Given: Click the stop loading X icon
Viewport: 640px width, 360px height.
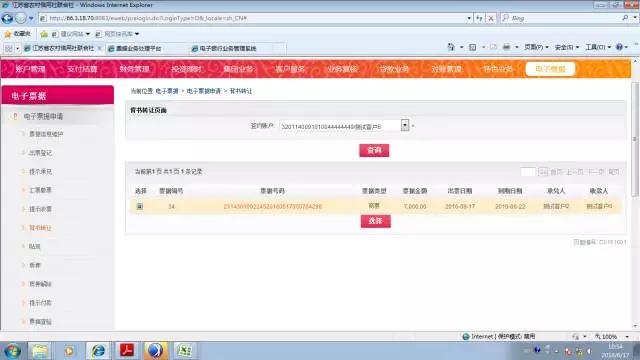Looking at the screenshot, I should point(491,18).
